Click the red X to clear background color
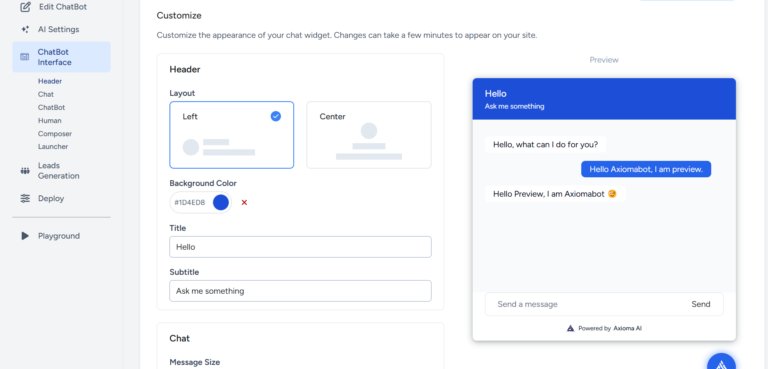This screenshot has width=768, height=369. pyautogui.click(x=244, y=202)
